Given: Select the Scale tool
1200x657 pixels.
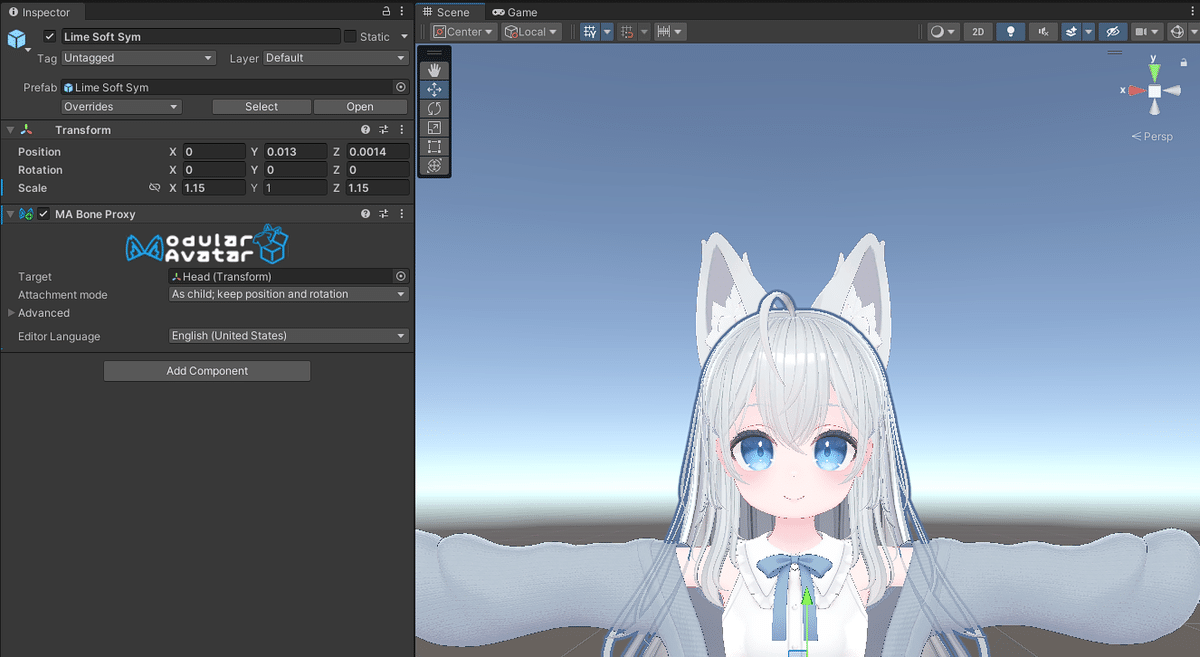Looking at the screenshot, I should click(x=434, y=128).
